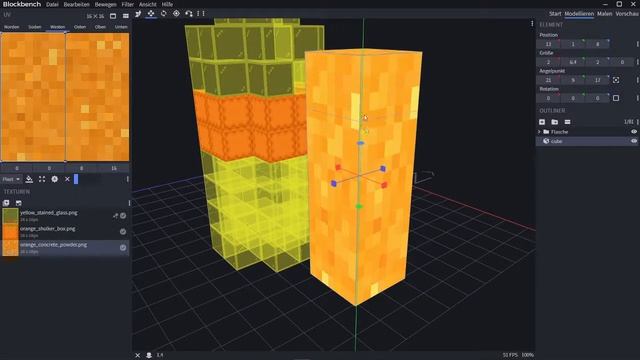The width and height of the screenshot is (640, 360).
Task: Open the Rotation row options menu
Action: tap(637, 98)
